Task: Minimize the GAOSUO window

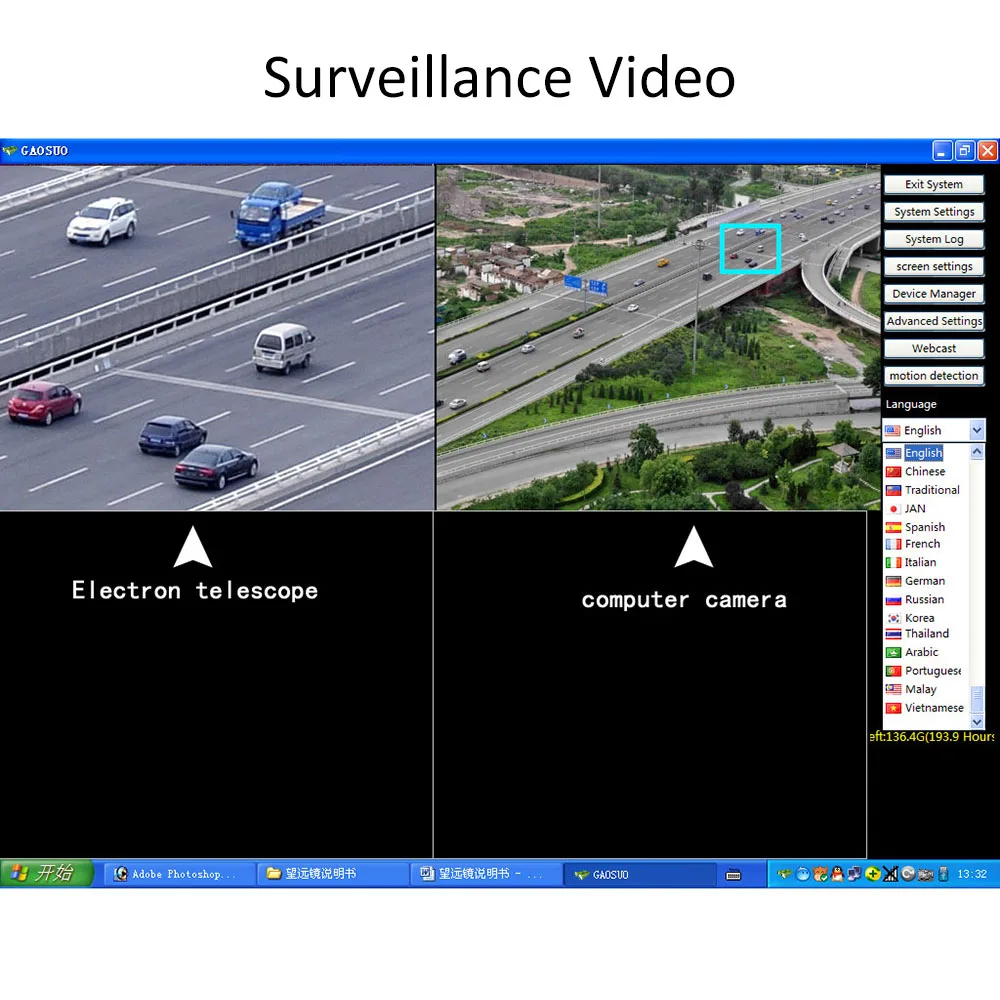Action: [x=942, y=151]
